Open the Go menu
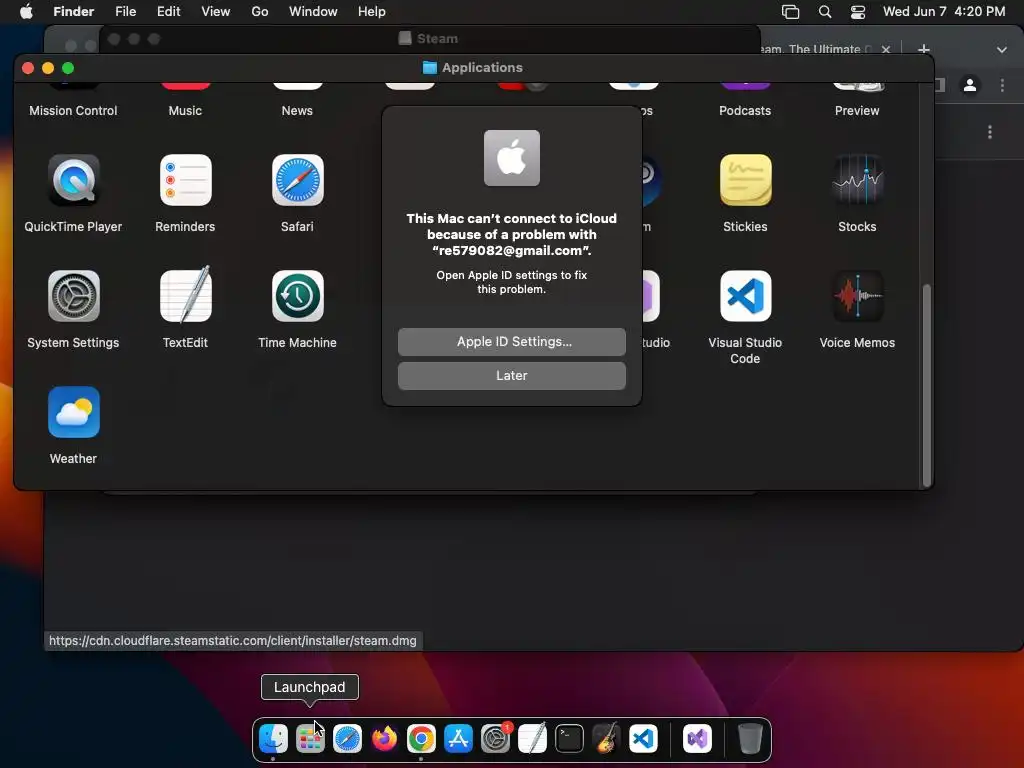Screen dimensions: 1024x768 tap(260, 12)
